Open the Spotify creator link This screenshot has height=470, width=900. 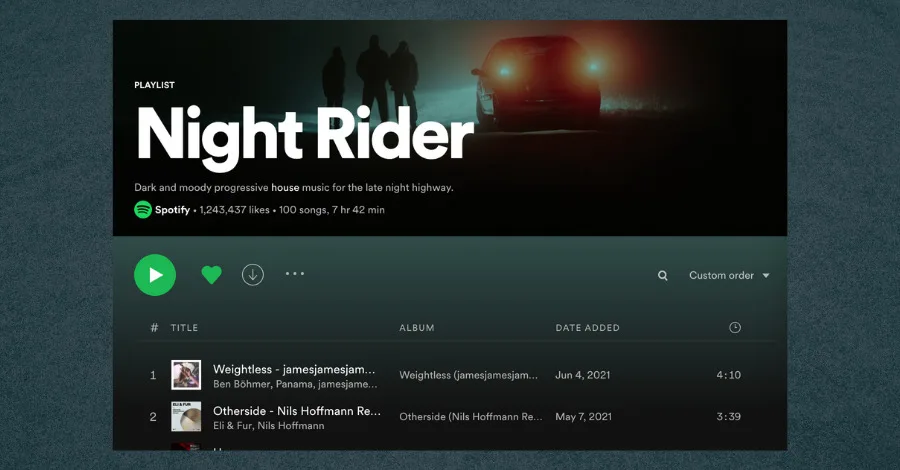point(172,209)
